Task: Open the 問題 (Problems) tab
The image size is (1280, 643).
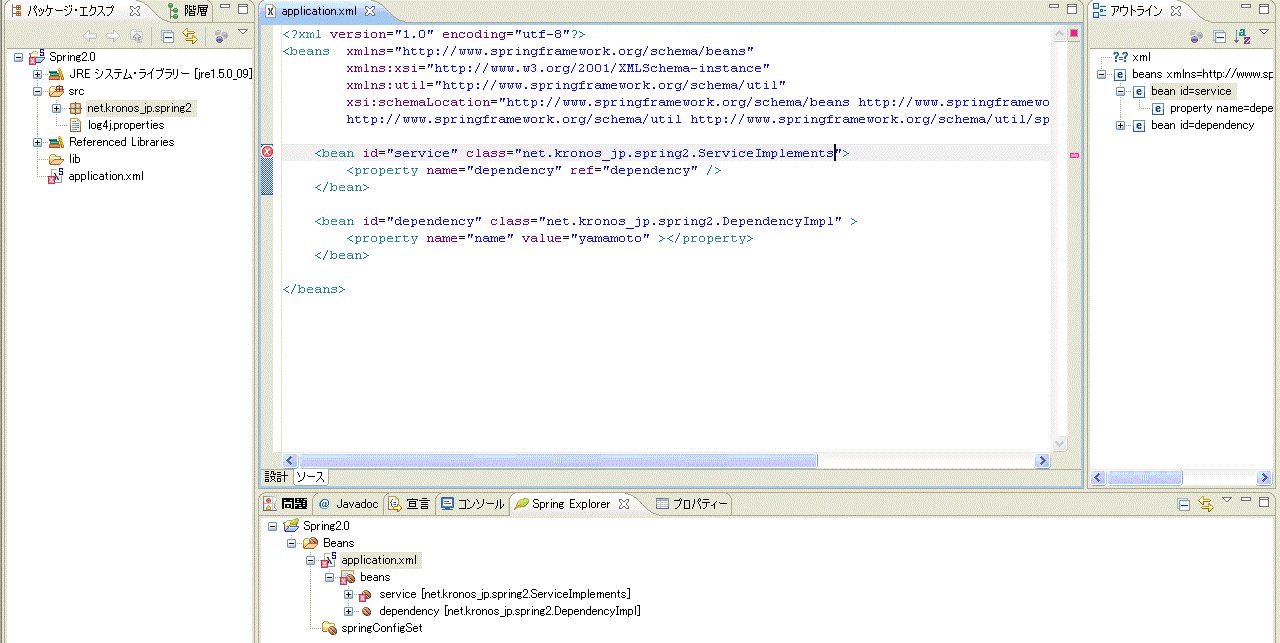Action: [x=285, y=504]
